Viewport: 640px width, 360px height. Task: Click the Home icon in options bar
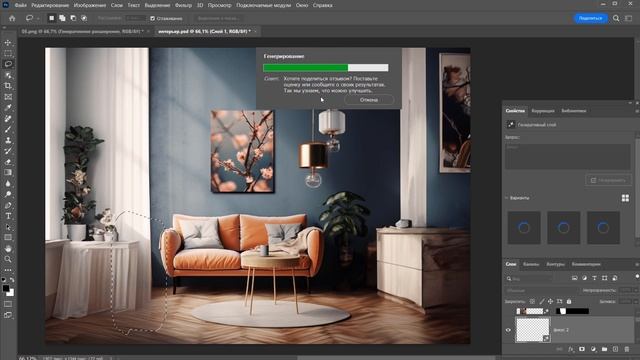click(12, 18)
